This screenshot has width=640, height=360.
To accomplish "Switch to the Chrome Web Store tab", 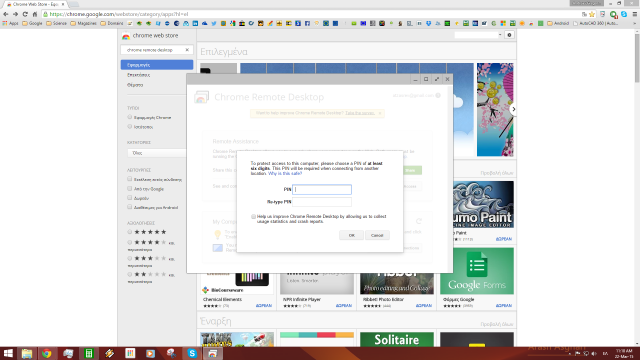I will point(35,4).
